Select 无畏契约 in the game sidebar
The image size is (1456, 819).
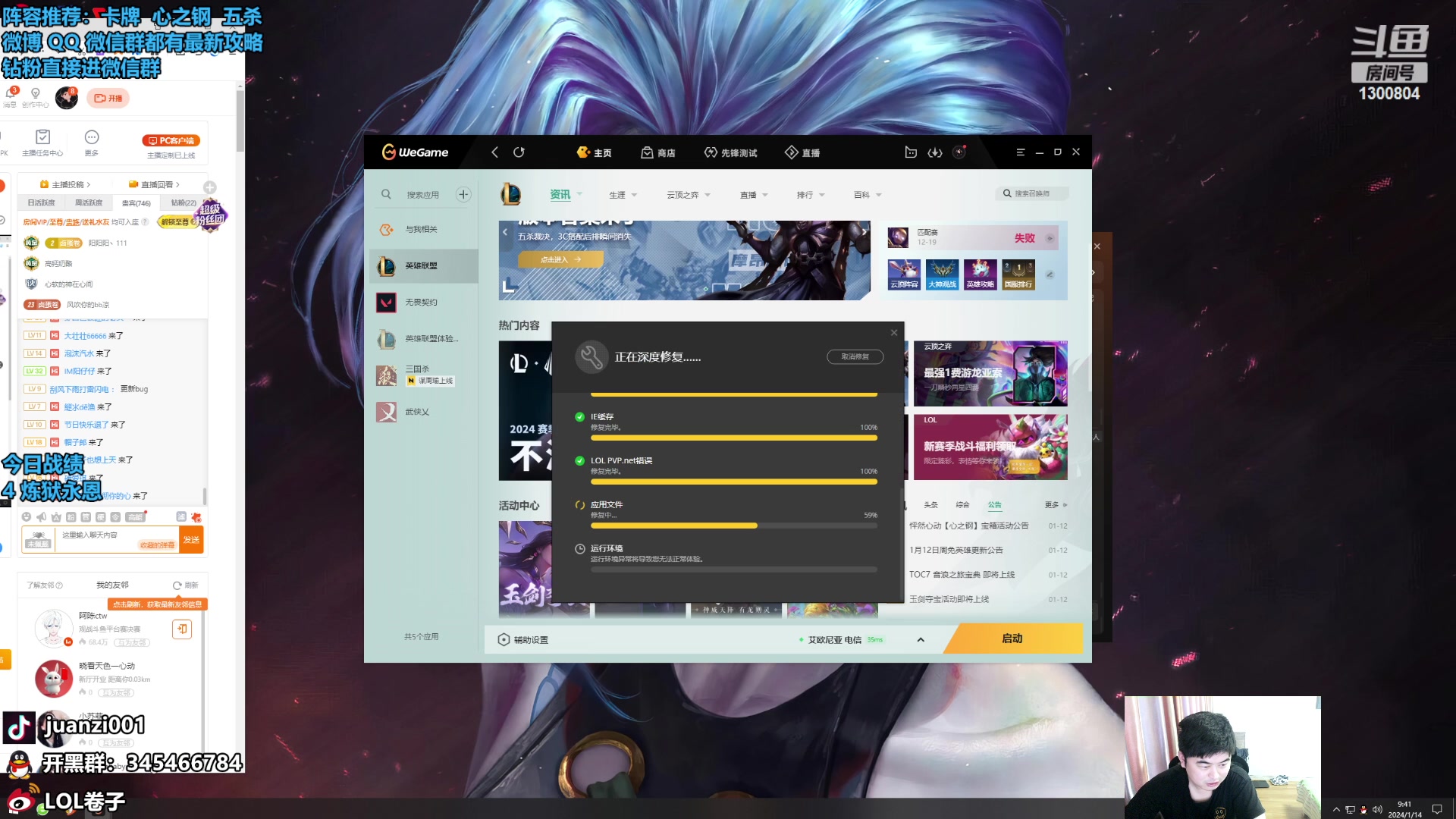422,303
